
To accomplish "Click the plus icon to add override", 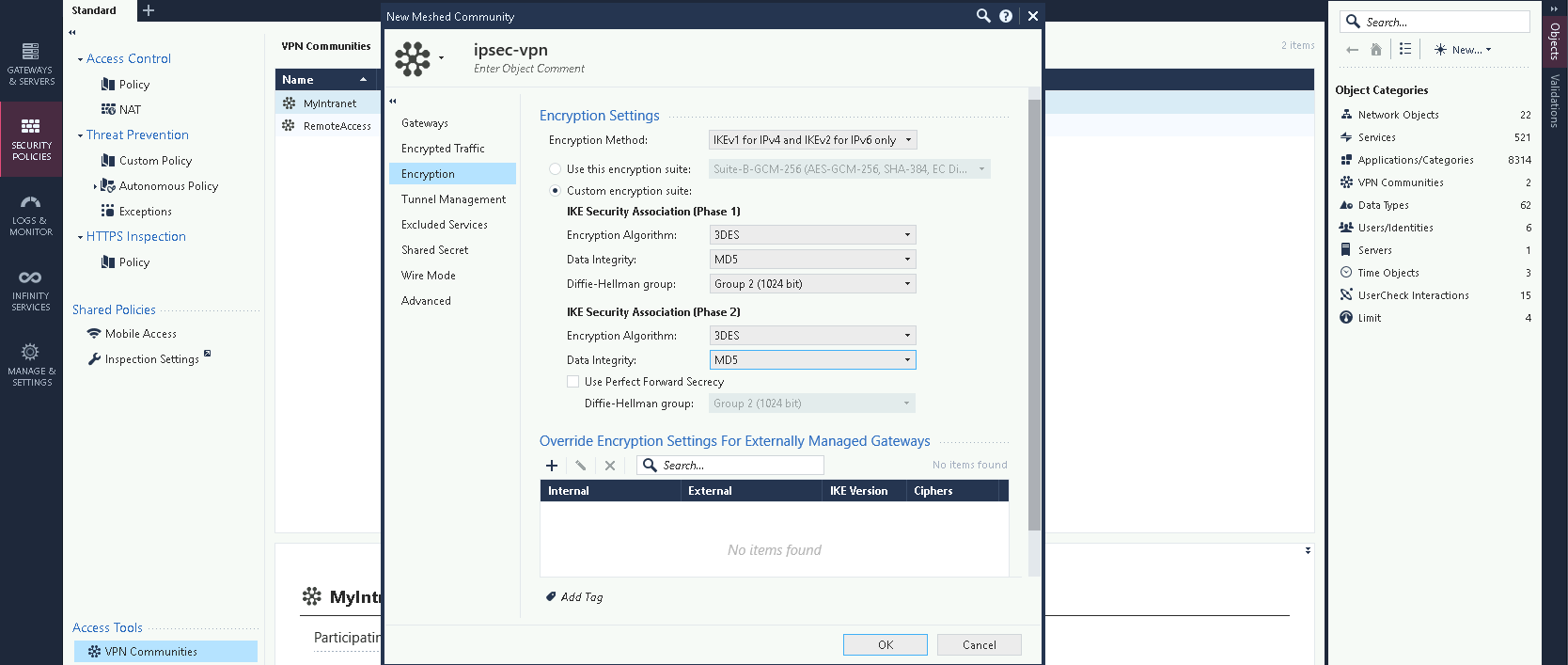I will pos(552,466).
